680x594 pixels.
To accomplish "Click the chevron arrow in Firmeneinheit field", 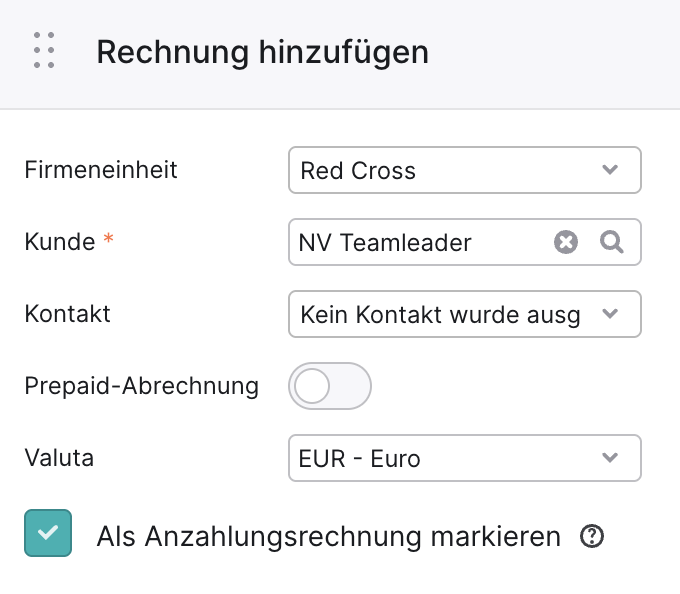I will coord(610,170).
